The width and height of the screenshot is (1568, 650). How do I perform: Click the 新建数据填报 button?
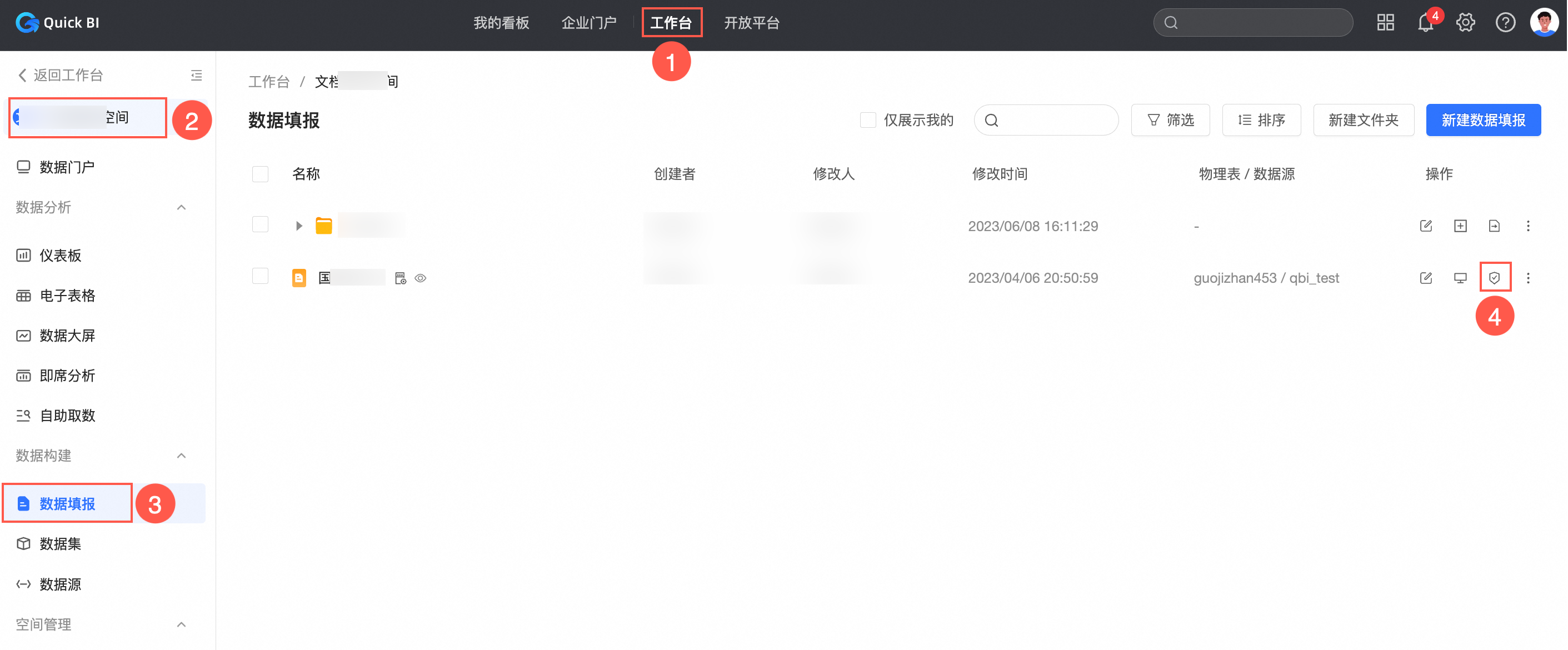[x=1483, y=121]
